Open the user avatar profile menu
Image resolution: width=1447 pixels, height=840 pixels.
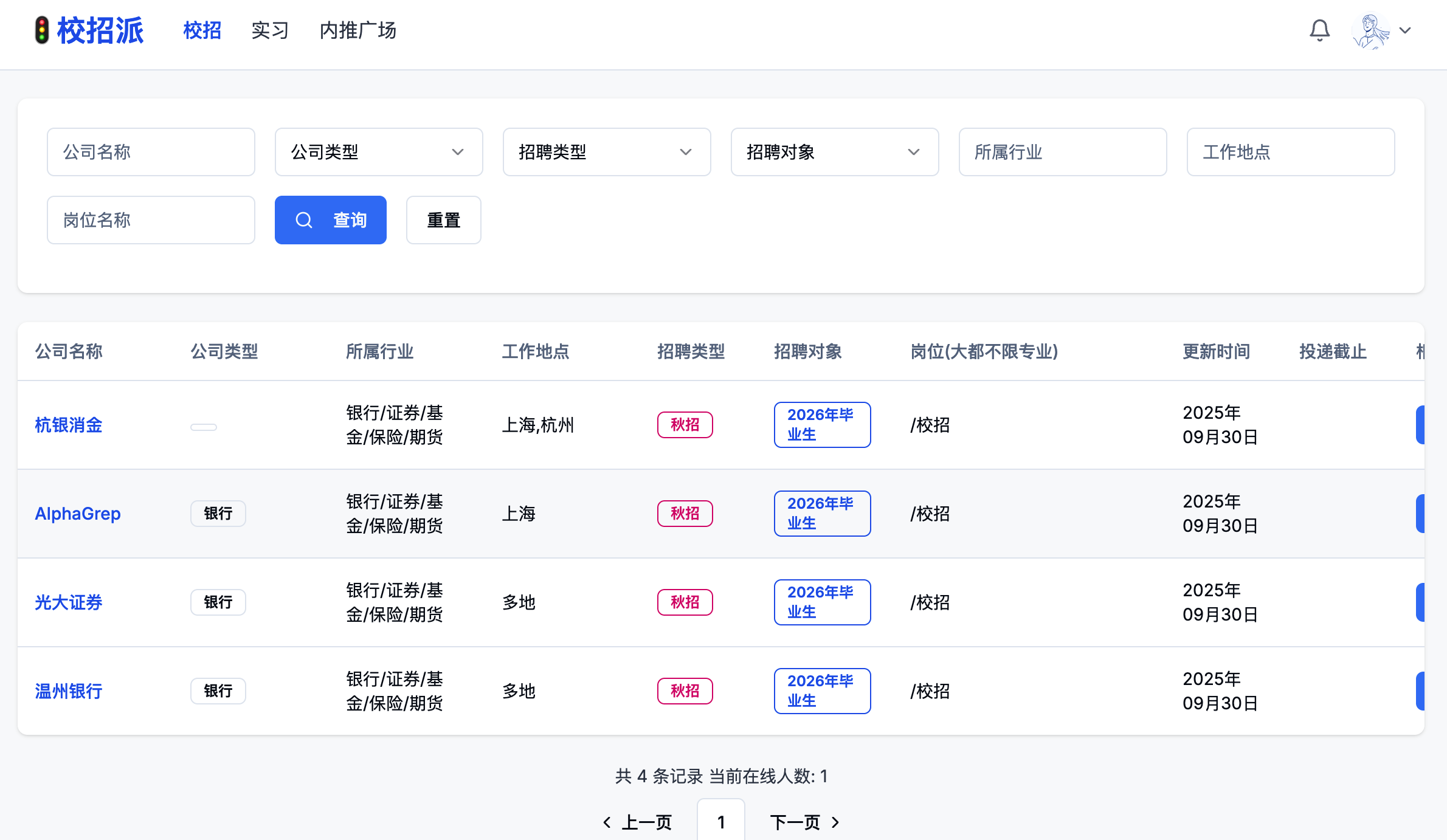click(1370, 30)
